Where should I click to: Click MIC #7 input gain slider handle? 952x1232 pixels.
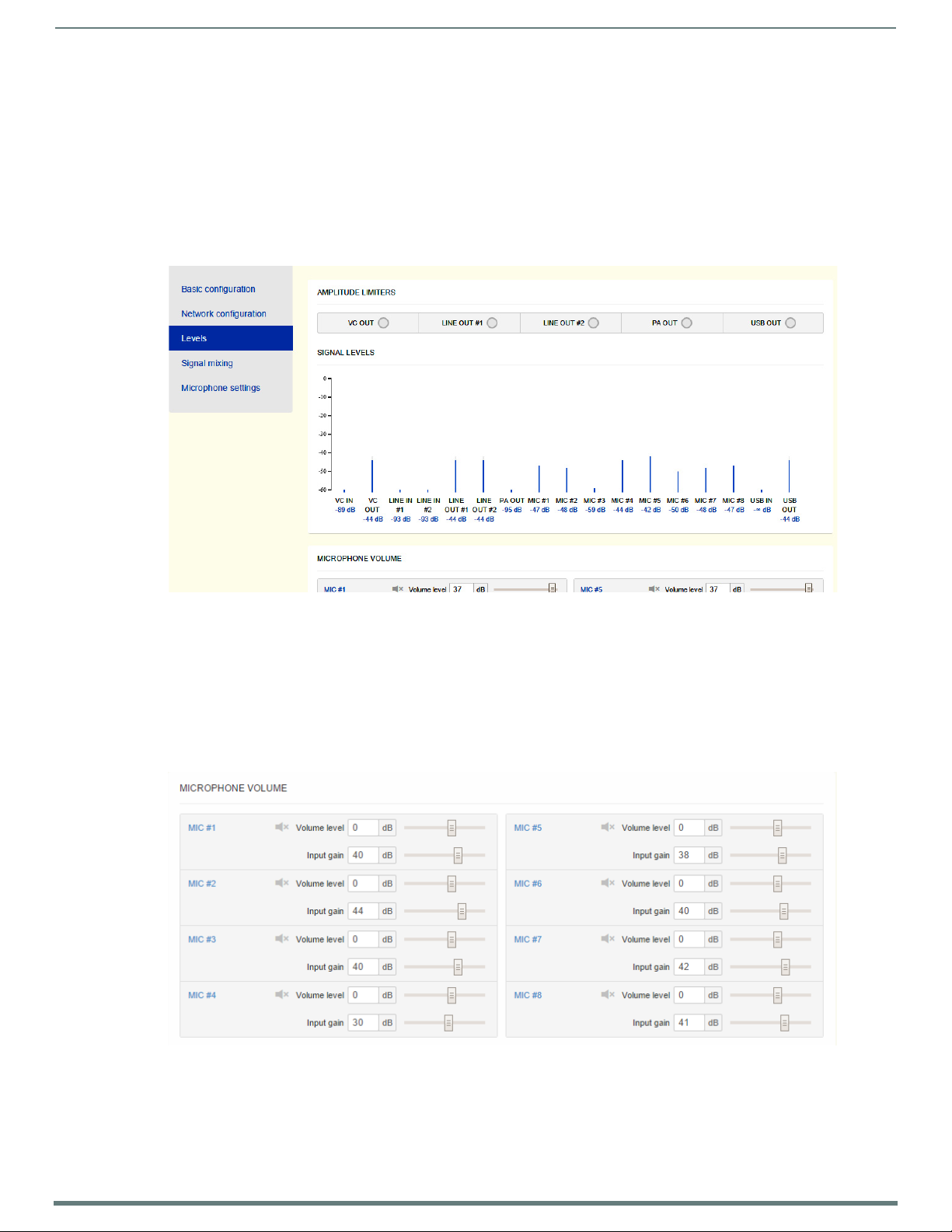(786, 967)
